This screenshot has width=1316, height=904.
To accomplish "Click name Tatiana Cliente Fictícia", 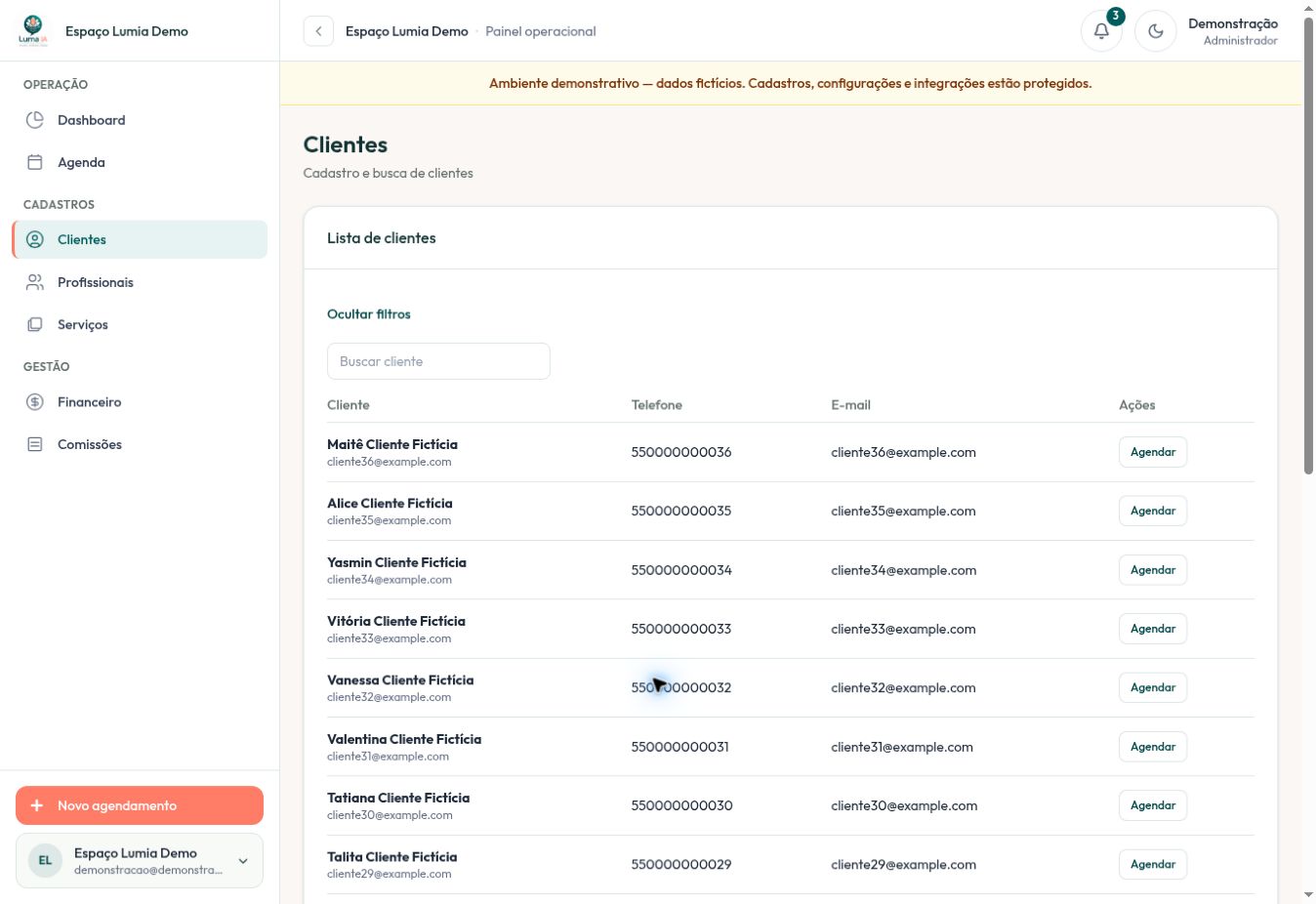I will (x=398, y=798).
